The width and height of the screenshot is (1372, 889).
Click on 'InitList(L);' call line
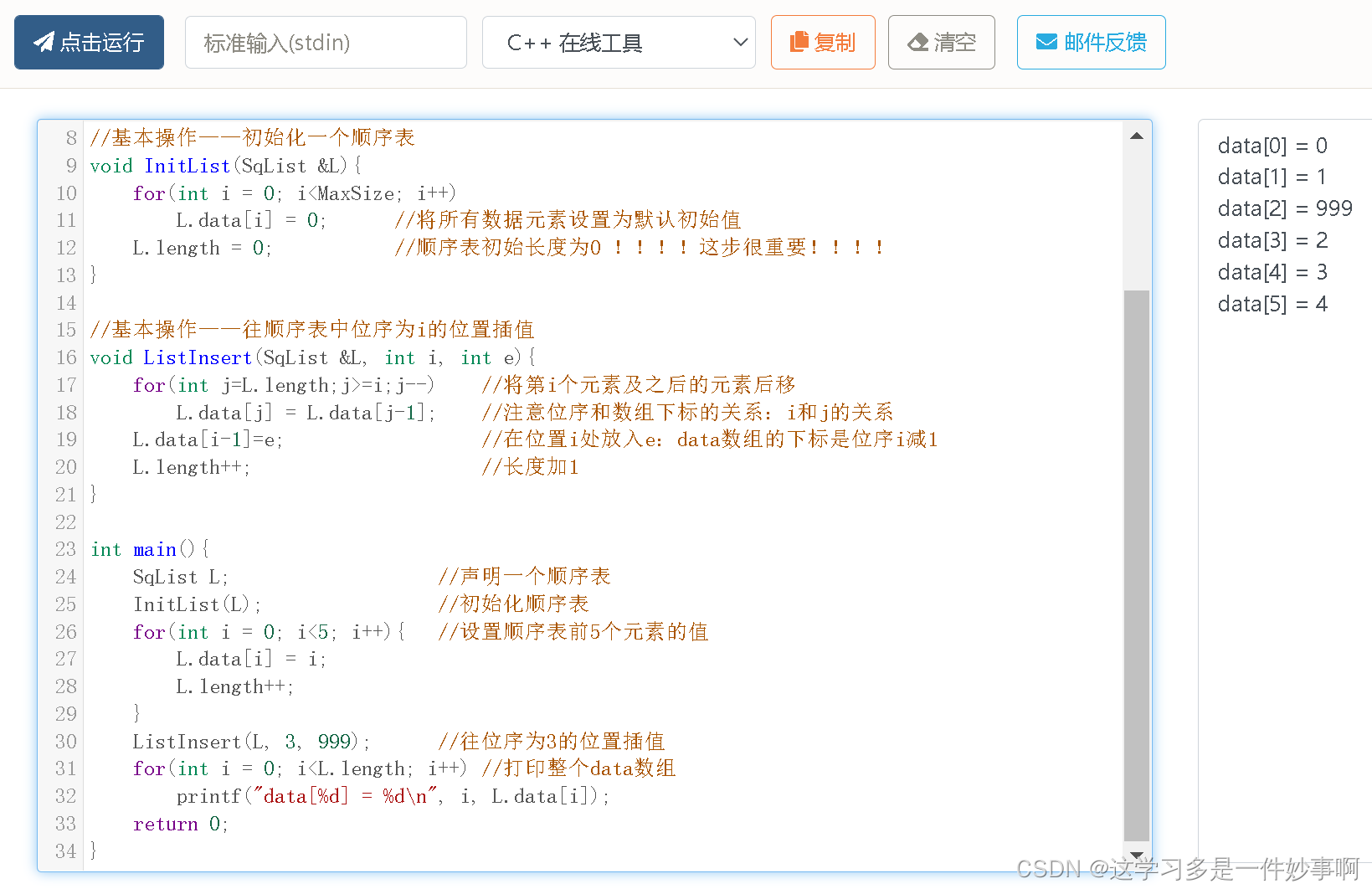click(197, 604)
